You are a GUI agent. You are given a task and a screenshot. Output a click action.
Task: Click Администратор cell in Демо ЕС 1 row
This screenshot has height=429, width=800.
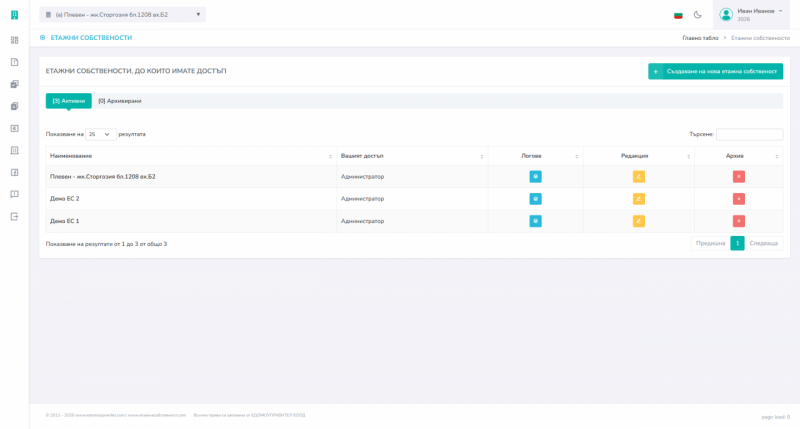tap(412, 221)
